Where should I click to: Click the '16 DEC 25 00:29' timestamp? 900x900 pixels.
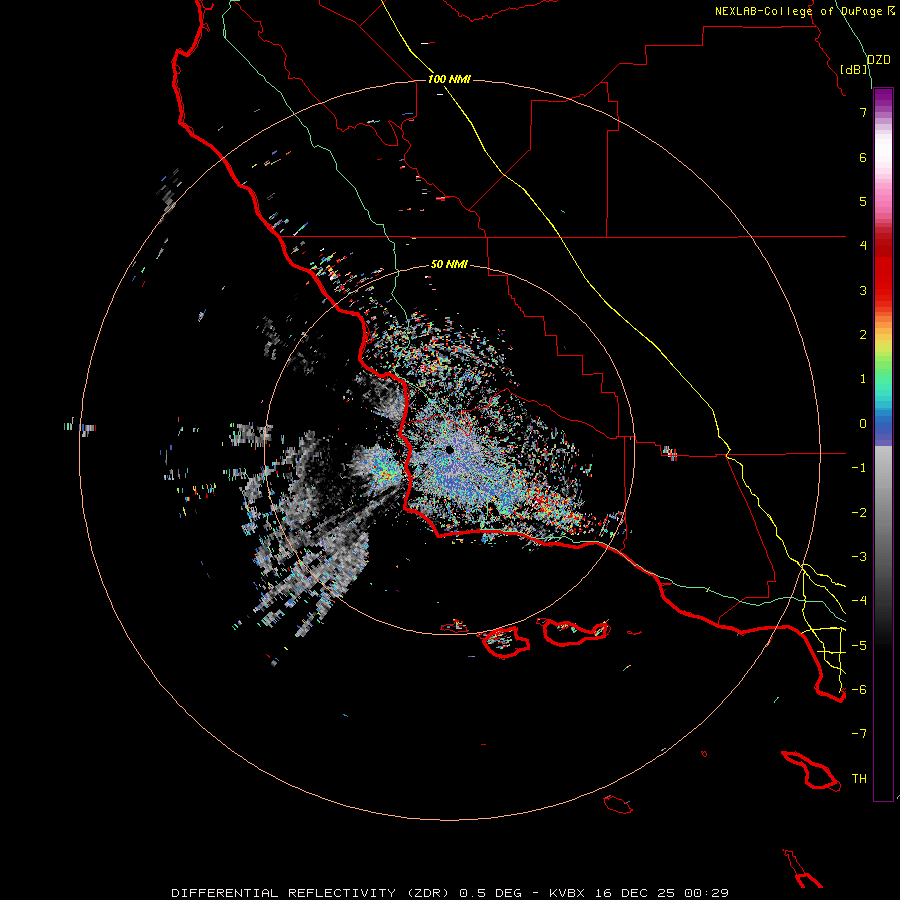pyautogui.click(x=664, y=893)
